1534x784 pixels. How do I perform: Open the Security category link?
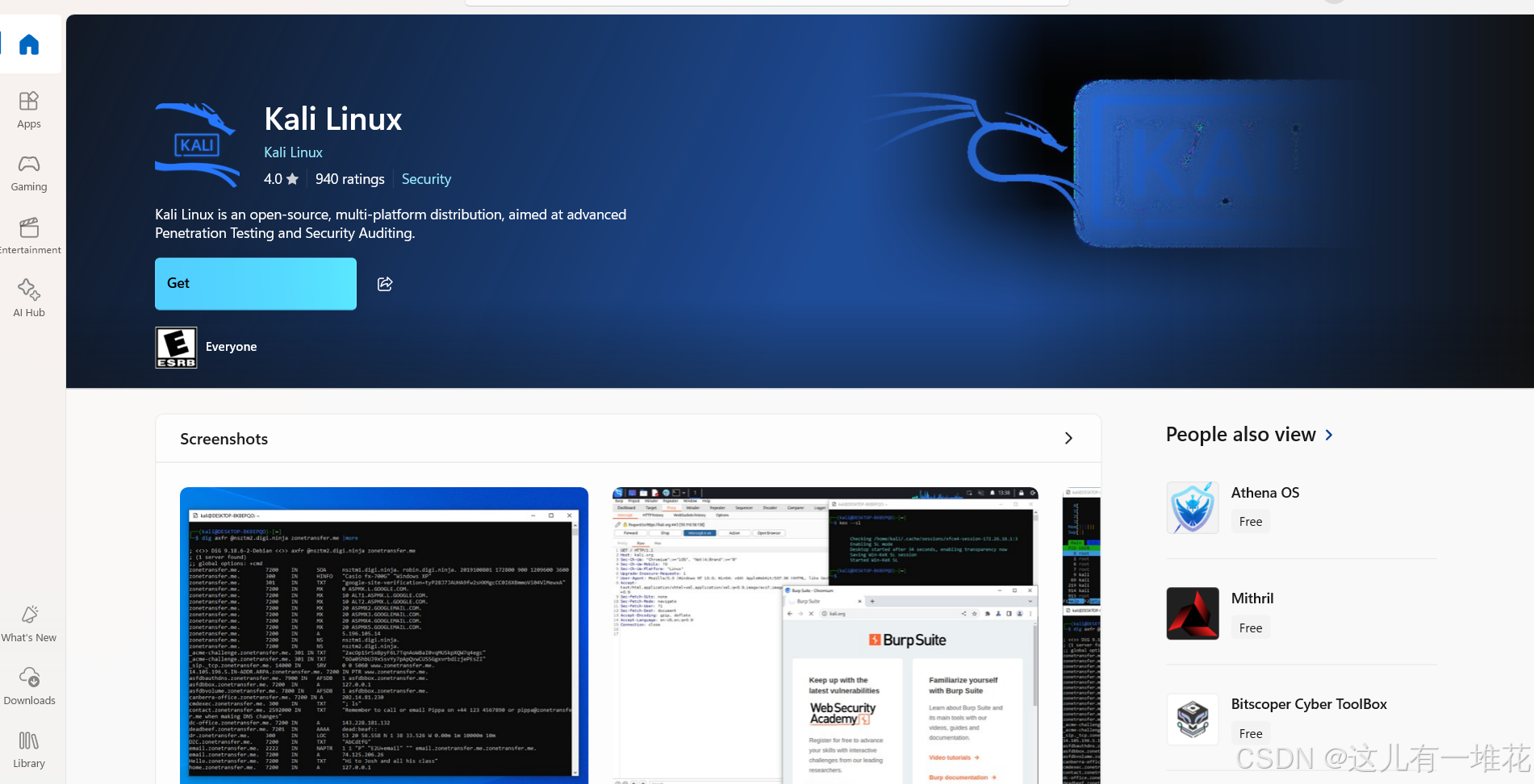point(426,179)
